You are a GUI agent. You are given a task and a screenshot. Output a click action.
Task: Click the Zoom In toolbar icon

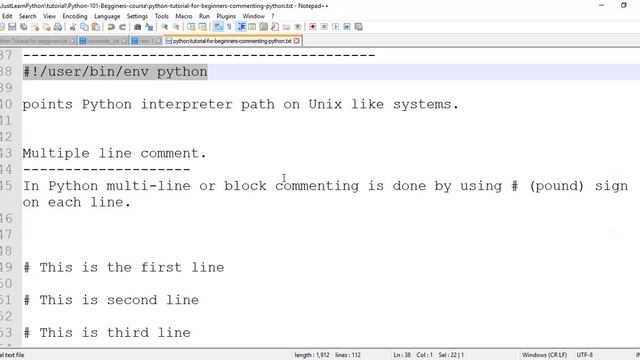[x=164, y=27]
